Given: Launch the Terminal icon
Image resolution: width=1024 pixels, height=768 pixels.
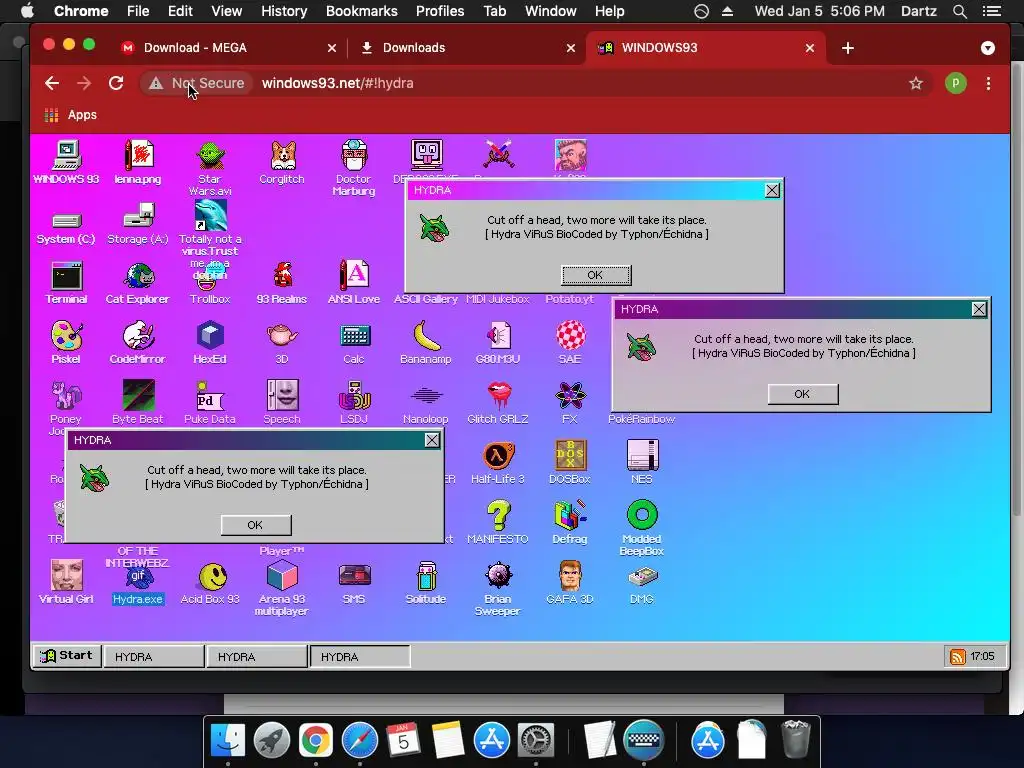Looking at the screenshot, I should tap(66, 283).
